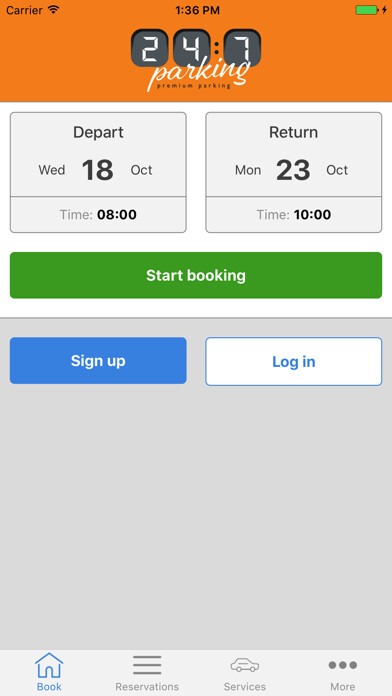
Task: Click the Sign up button
Action: [98, 360]
